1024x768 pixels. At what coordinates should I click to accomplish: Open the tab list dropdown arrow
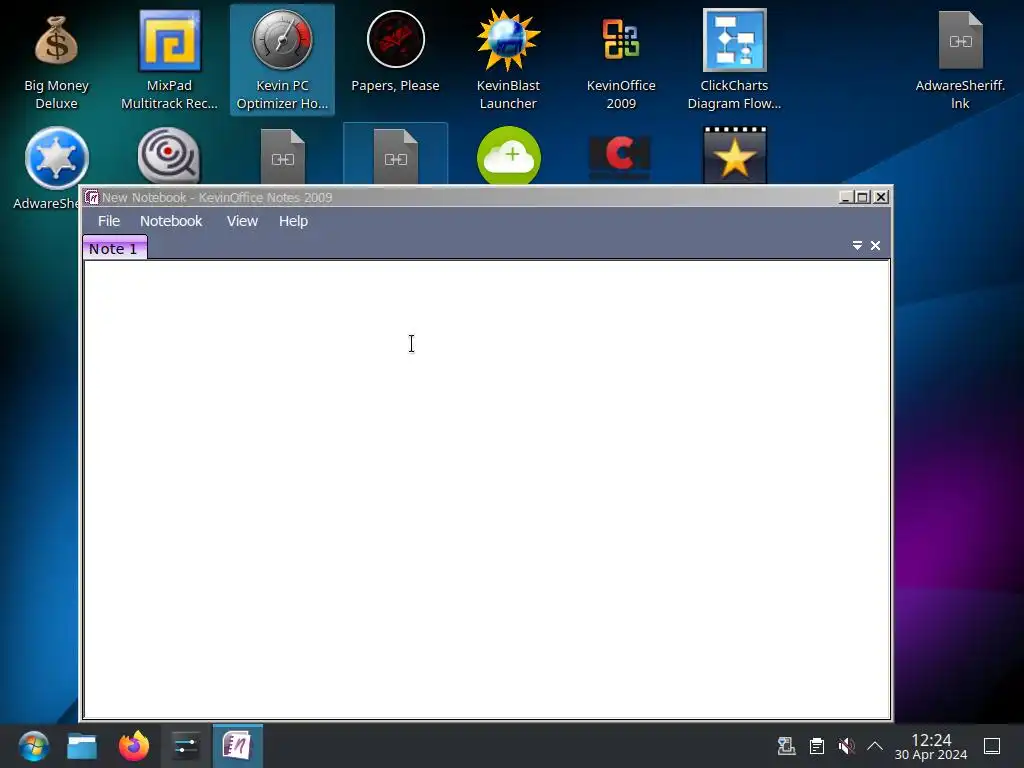(857, 246)
